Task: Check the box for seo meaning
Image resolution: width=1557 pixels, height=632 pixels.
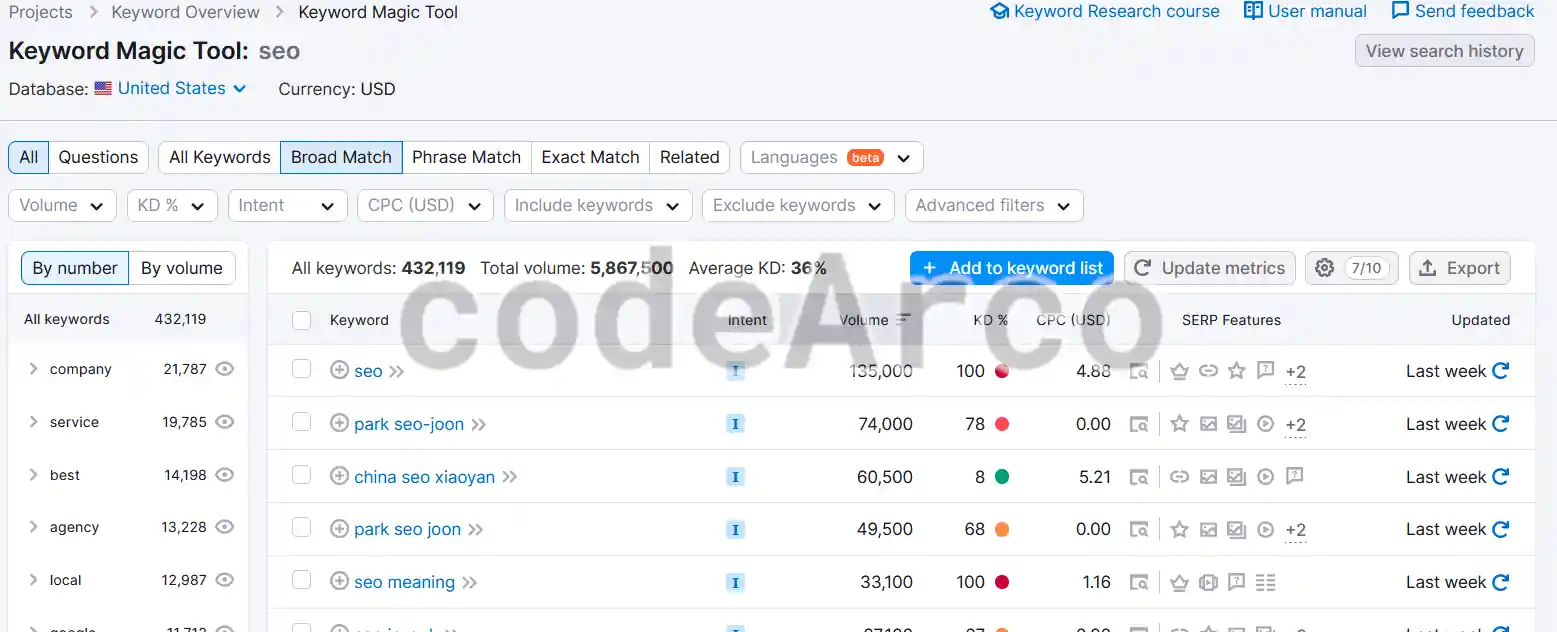Action: click(301, 580)
